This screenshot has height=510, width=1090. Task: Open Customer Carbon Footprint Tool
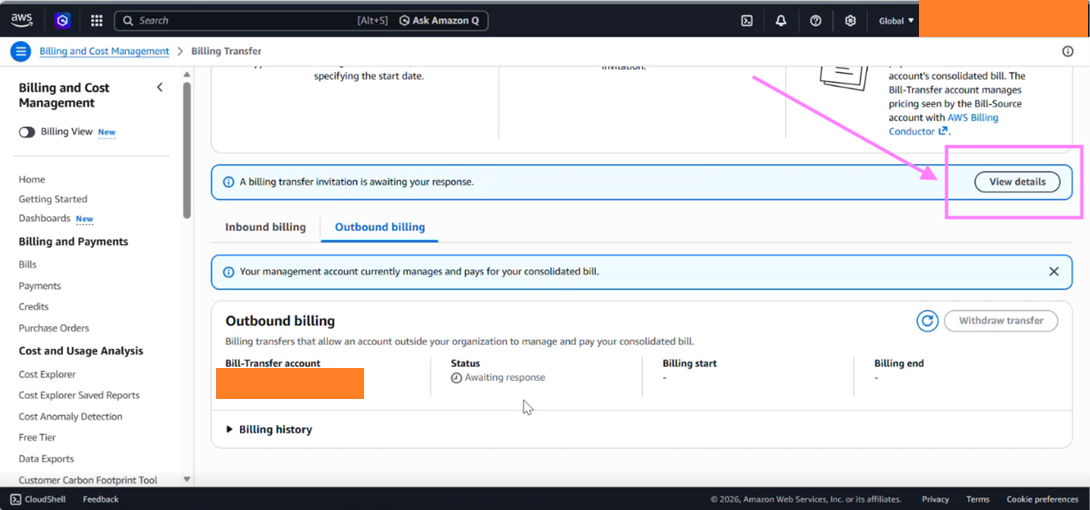tap(88, 480)
